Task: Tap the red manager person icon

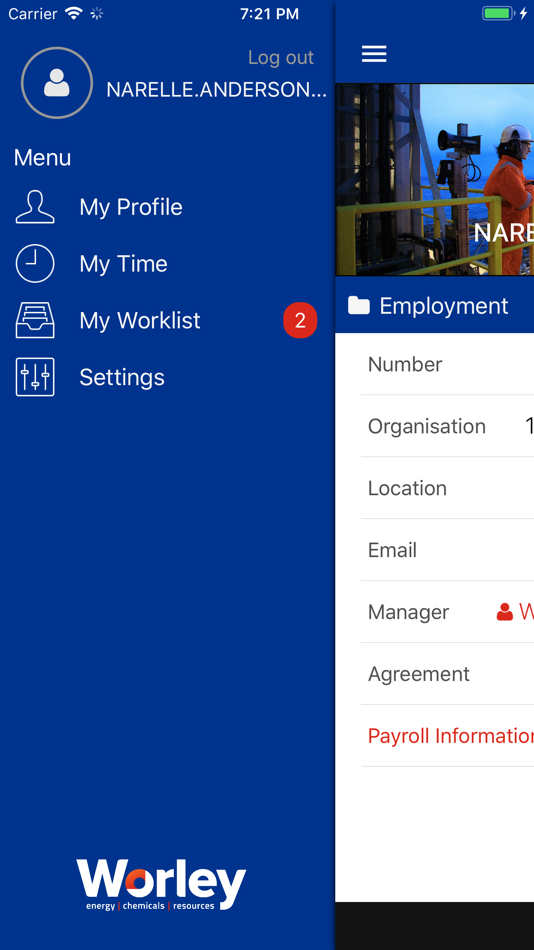Action: click(505, 612)
